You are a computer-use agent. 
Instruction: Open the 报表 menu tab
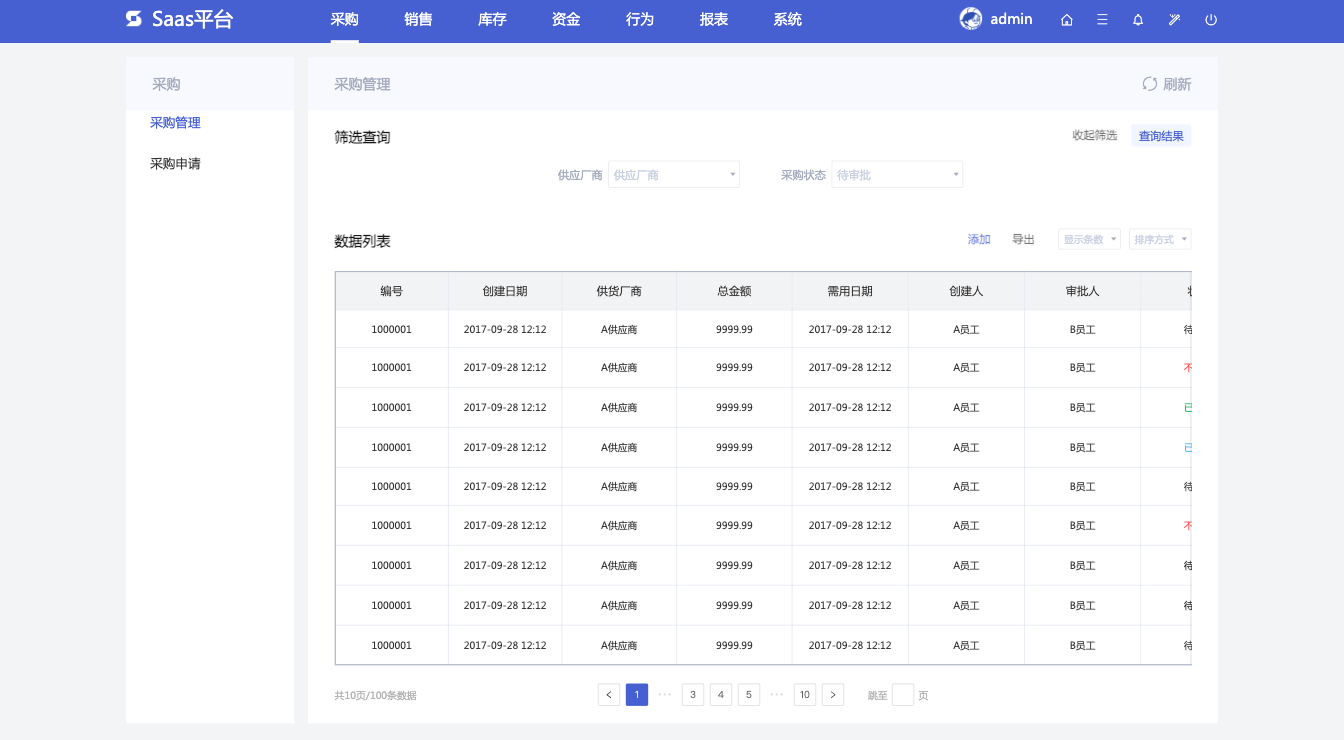coord(714,20)
